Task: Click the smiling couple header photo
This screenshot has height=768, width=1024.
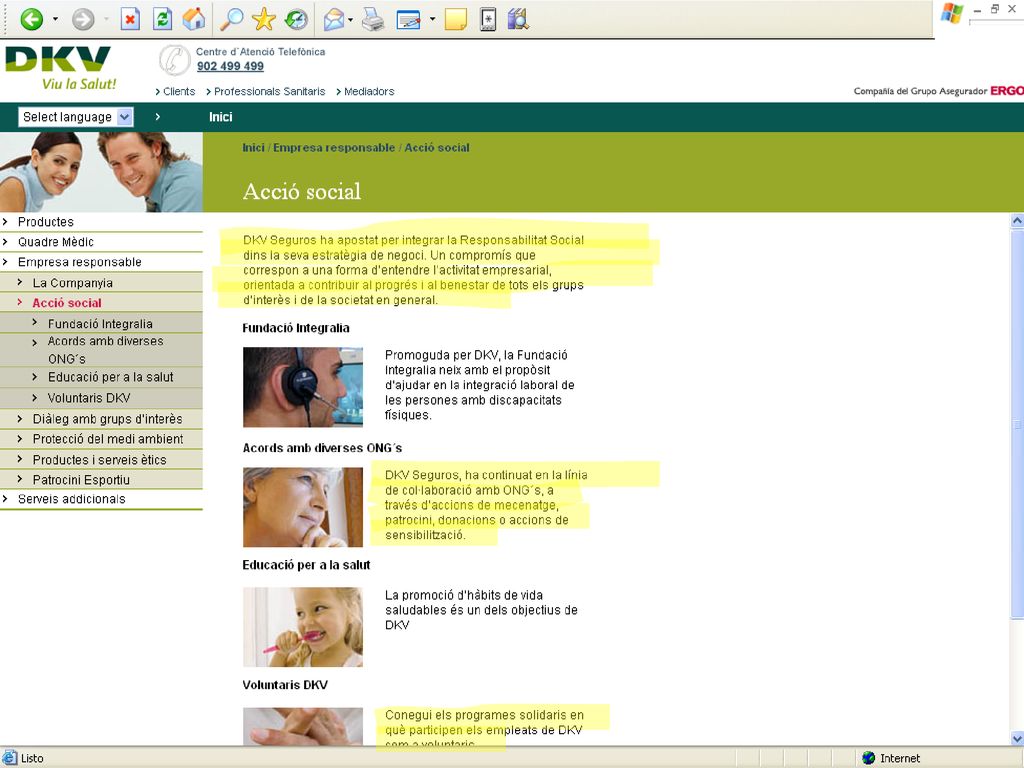Action: (101, 172)
